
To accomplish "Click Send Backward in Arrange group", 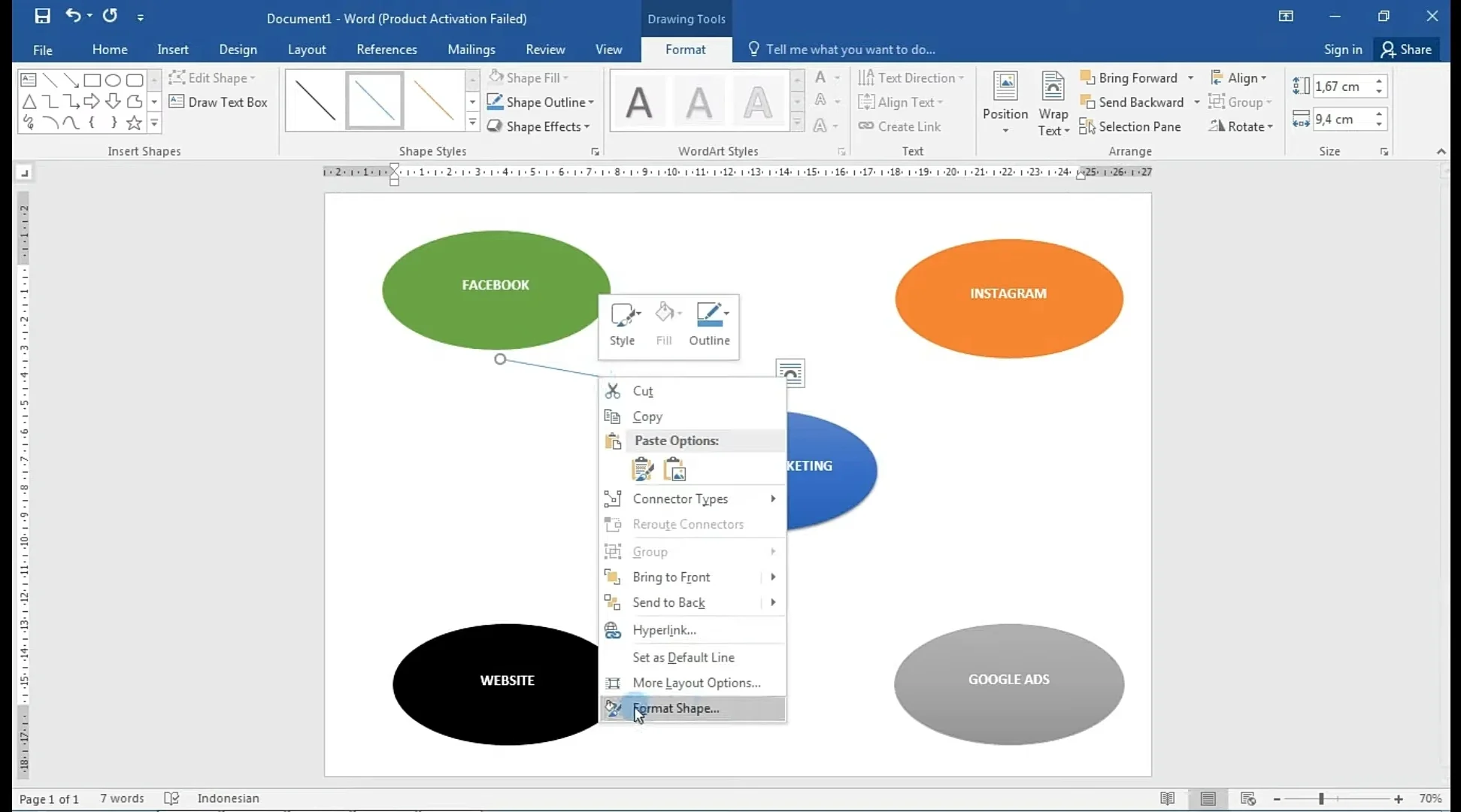I will (x=1132, y=102).
